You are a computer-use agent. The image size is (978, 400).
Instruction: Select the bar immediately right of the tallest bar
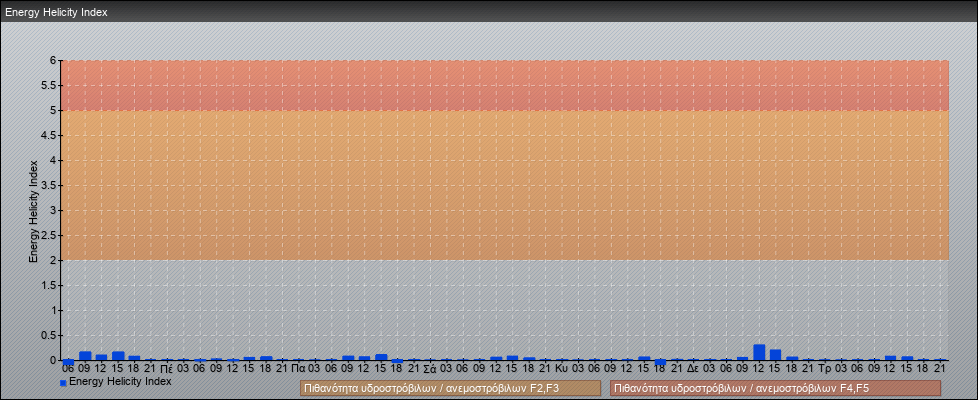point(775,354)
